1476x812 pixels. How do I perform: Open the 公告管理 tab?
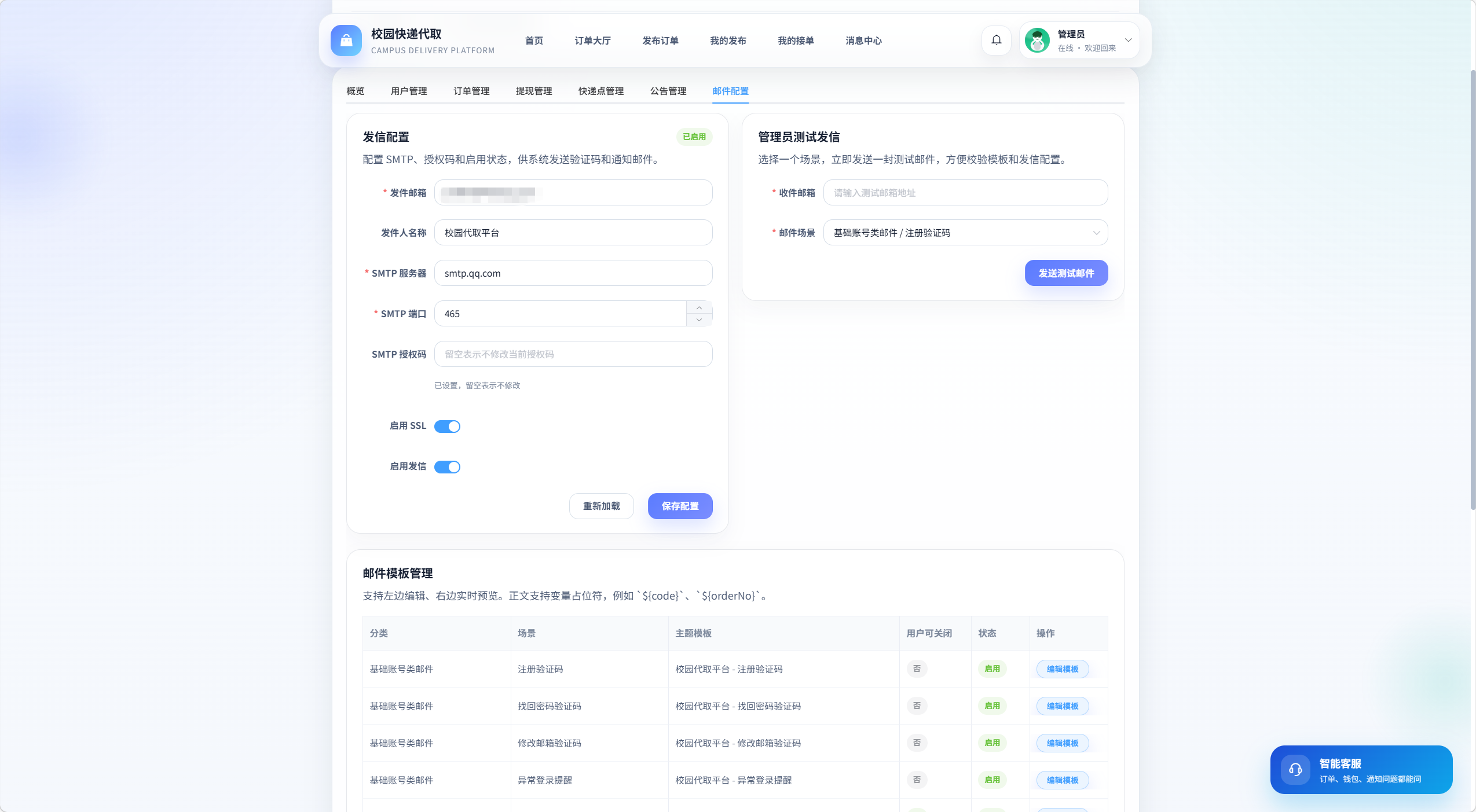668,91
